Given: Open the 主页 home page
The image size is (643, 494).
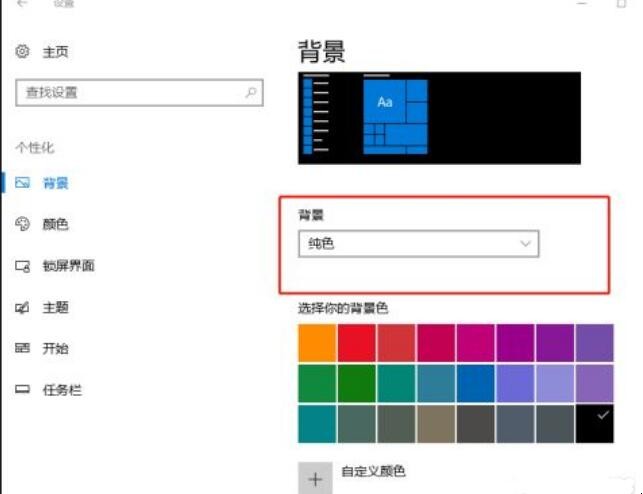Looking at the screenshot, I should tap(55, 52).
